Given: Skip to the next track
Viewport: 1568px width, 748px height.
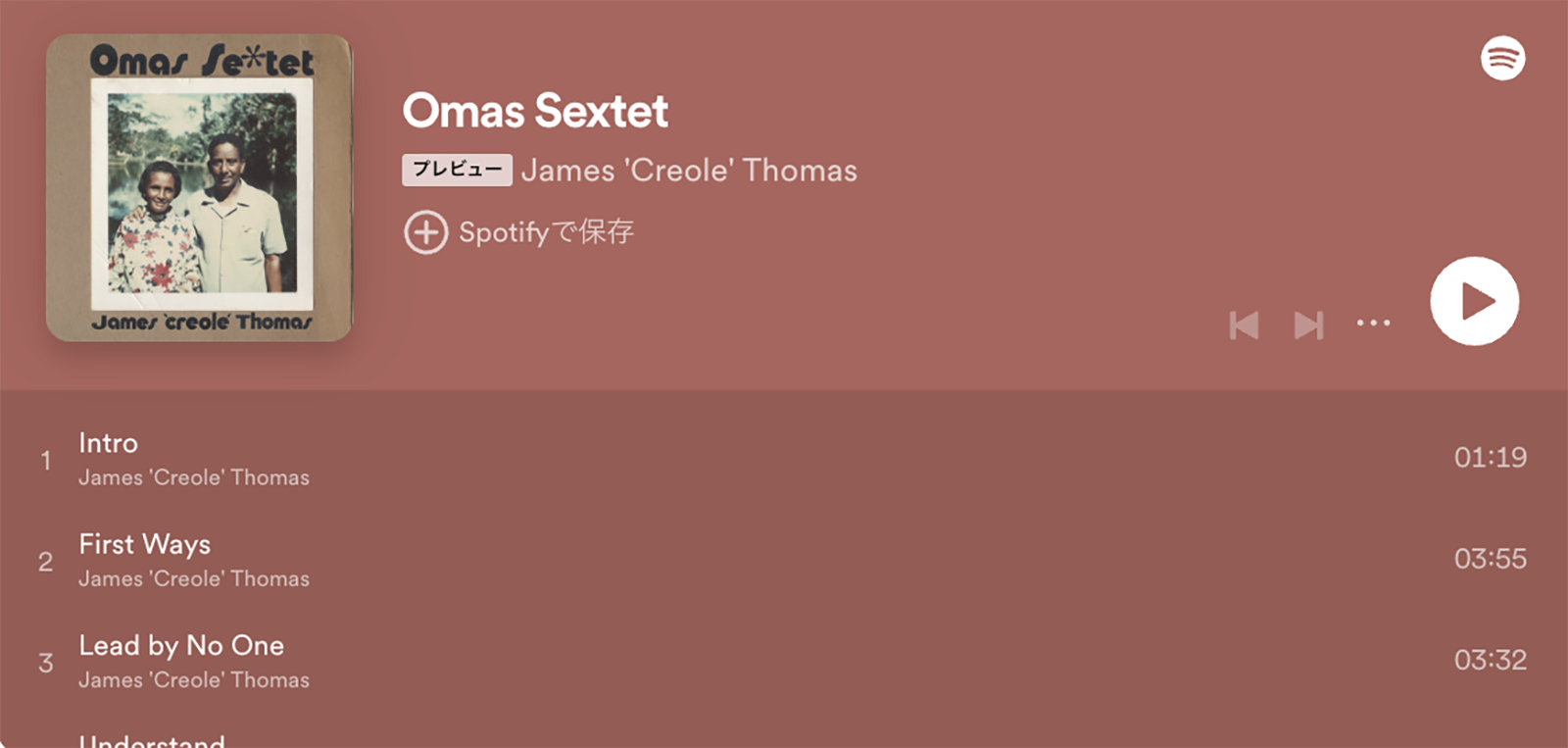Looking at the screenshot, I should 1309,324.
